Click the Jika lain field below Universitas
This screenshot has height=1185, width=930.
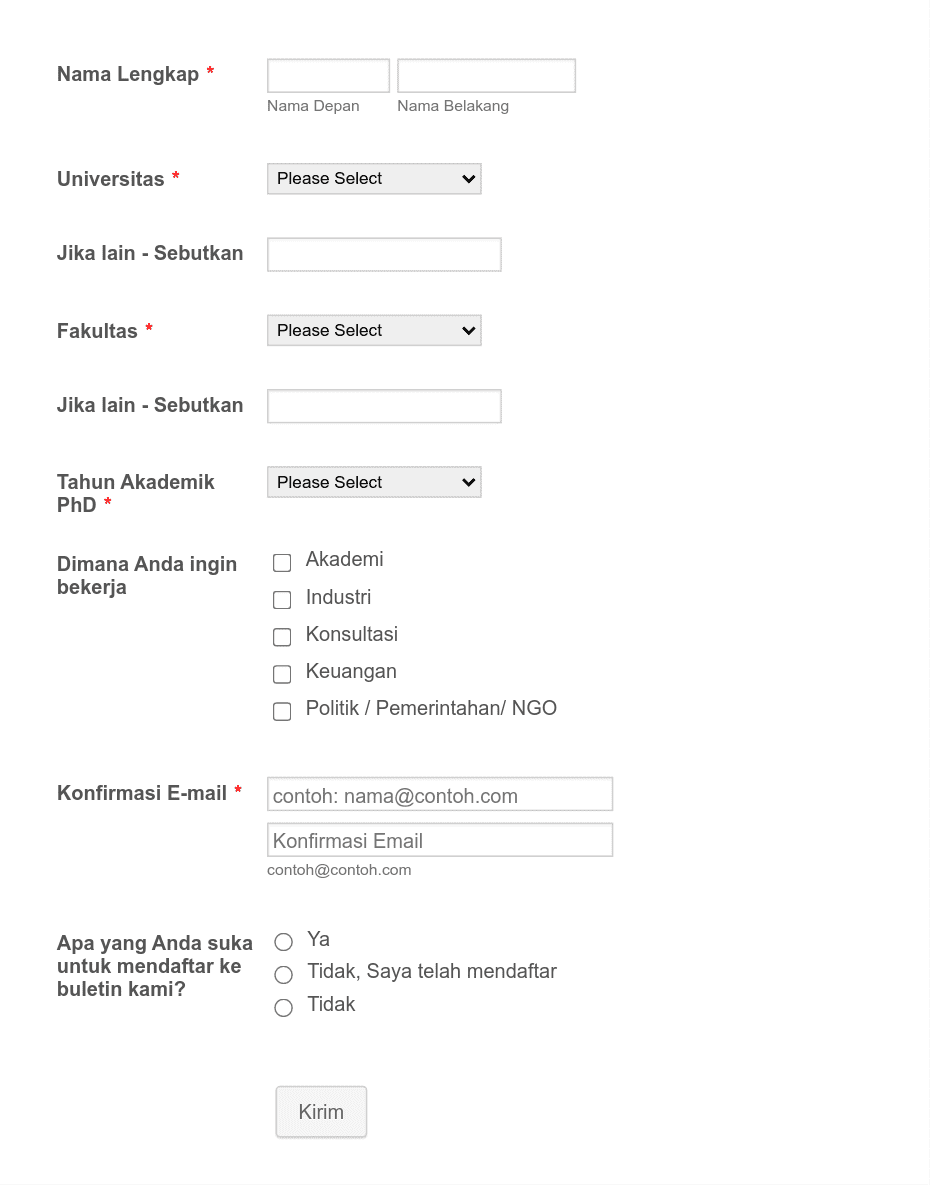[383, 254]
